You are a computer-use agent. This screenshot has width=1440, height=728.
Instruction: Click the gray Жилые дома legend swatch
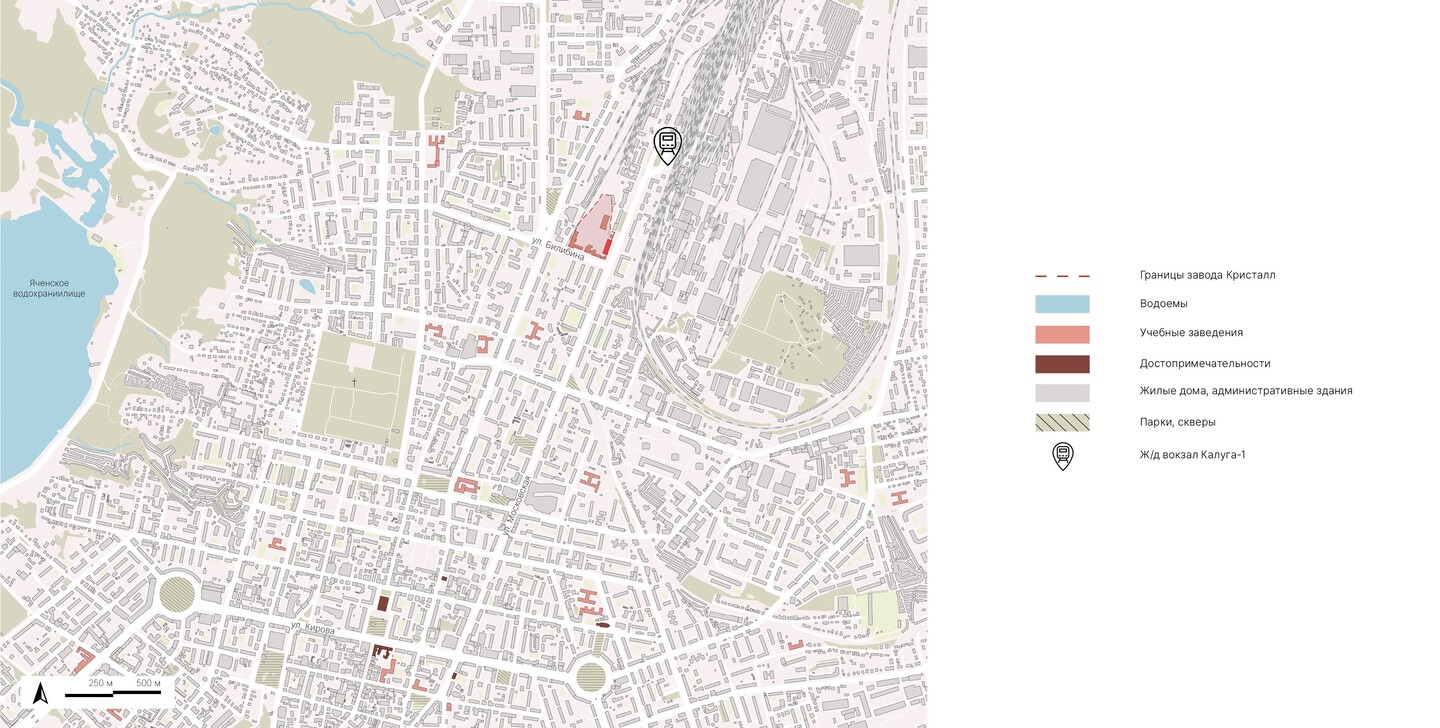(x=1062, y=393)
